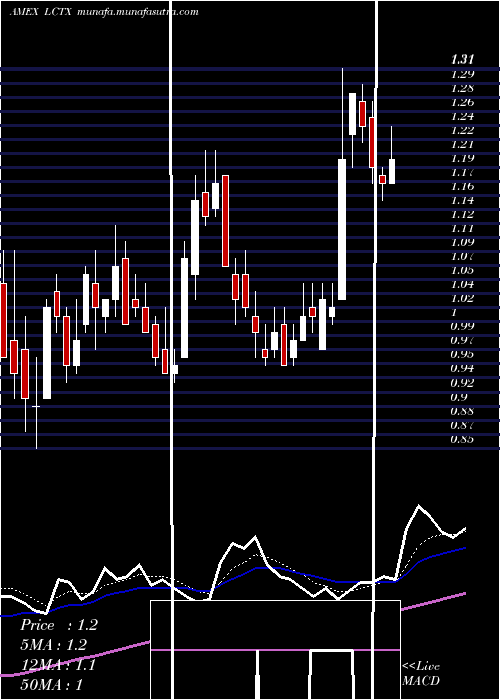Click the 1.12 price axis label
500x700 pixels.
coord(462,214)
